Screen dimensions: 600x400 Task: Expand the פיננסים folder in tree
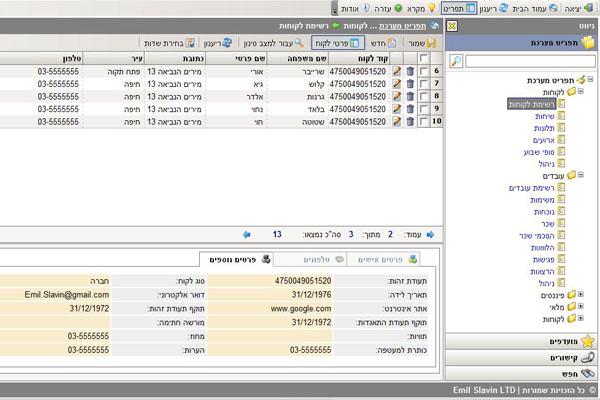tap(581, 295)
